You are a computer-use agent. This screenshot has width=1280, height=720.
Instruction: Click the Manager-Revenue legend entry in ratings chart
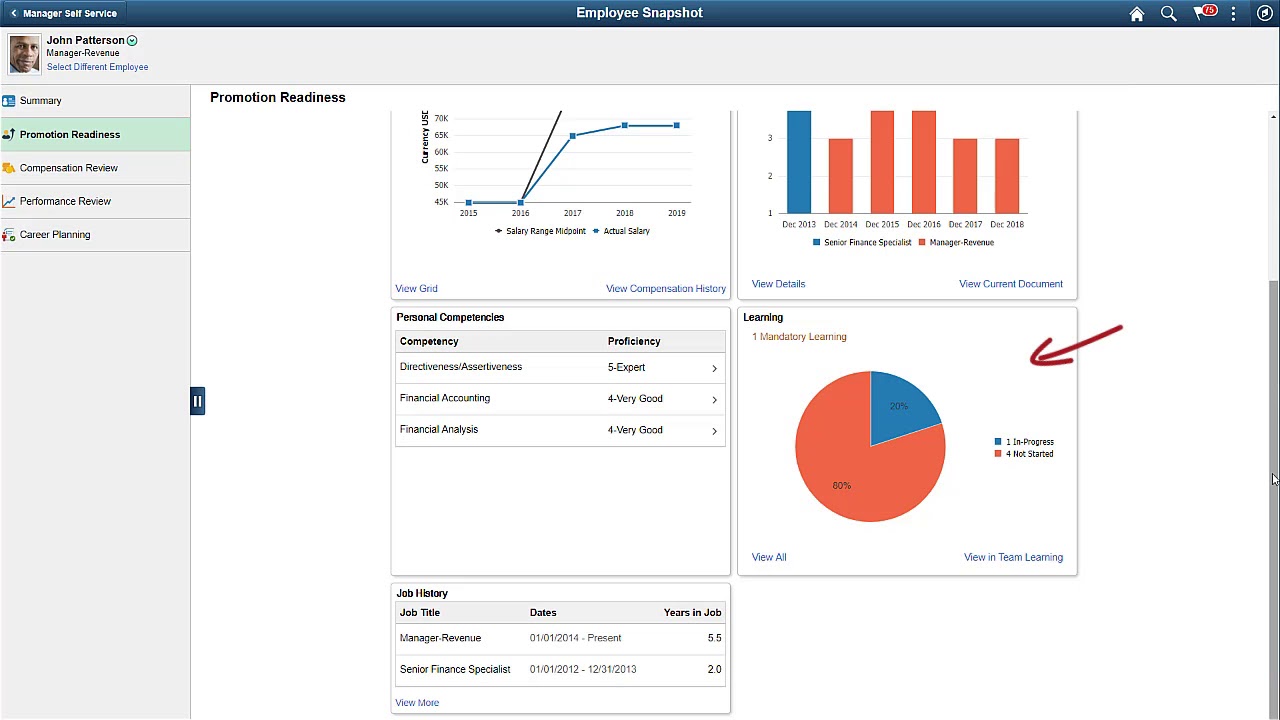[957, 243]
